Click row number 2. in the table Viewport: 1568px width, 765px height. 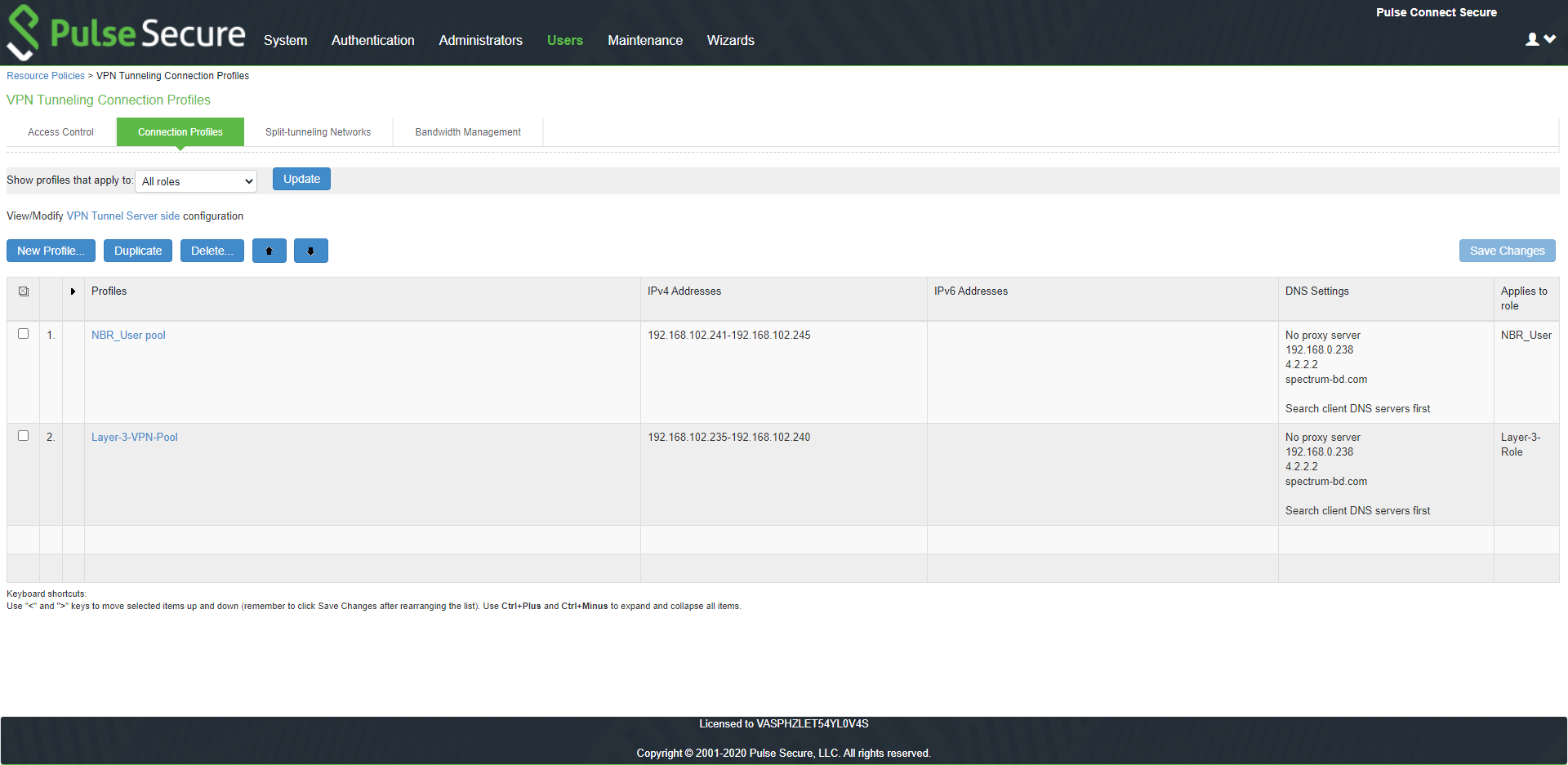coord(51,438)
